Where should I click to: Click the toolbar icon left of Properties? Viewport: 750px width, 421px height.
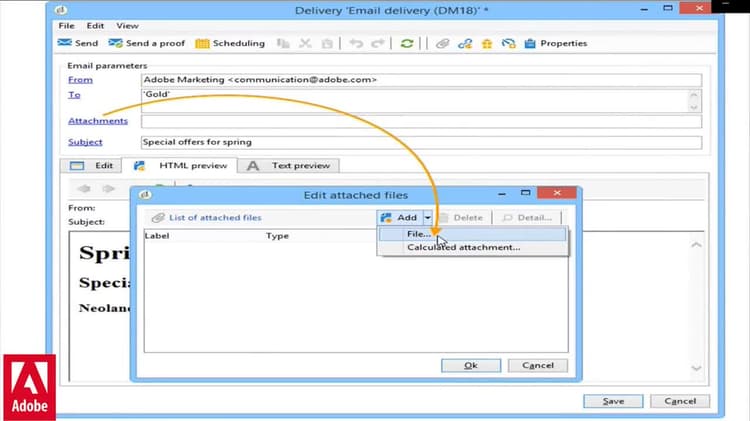point(508,44)
